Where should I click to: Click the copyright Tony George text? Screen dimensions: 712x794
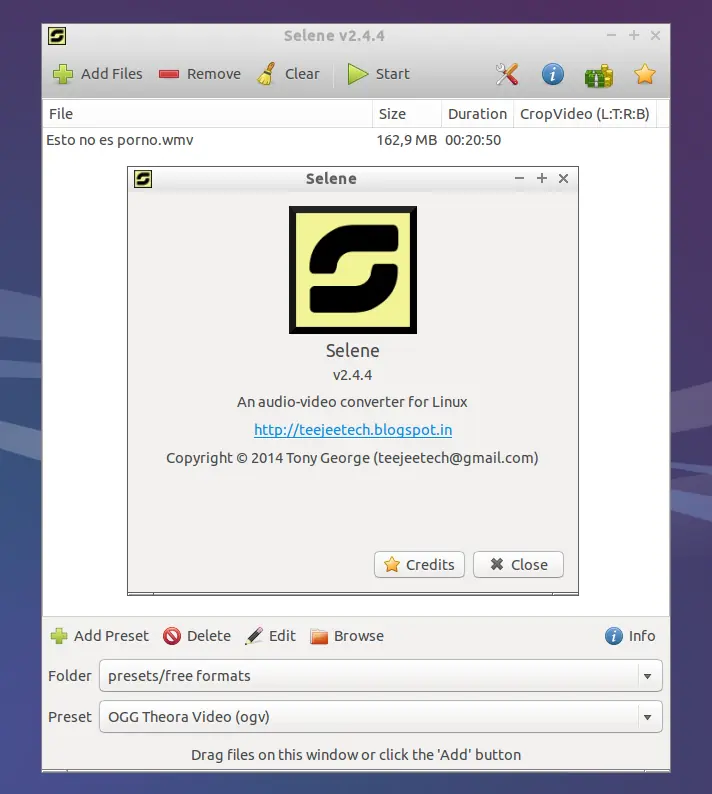pos(352,458)
